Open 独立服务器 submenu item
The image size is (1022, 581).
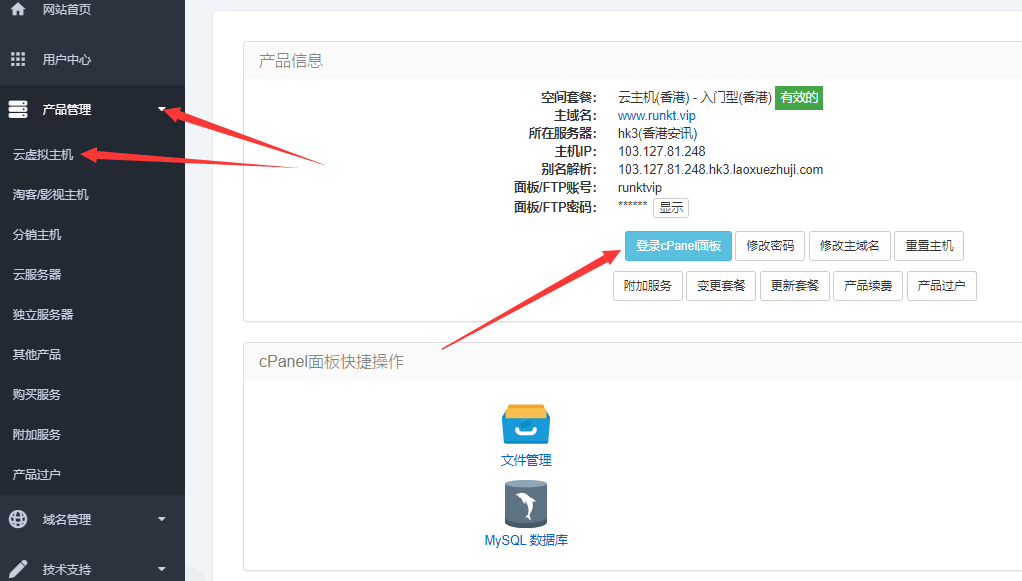(43, 314)
